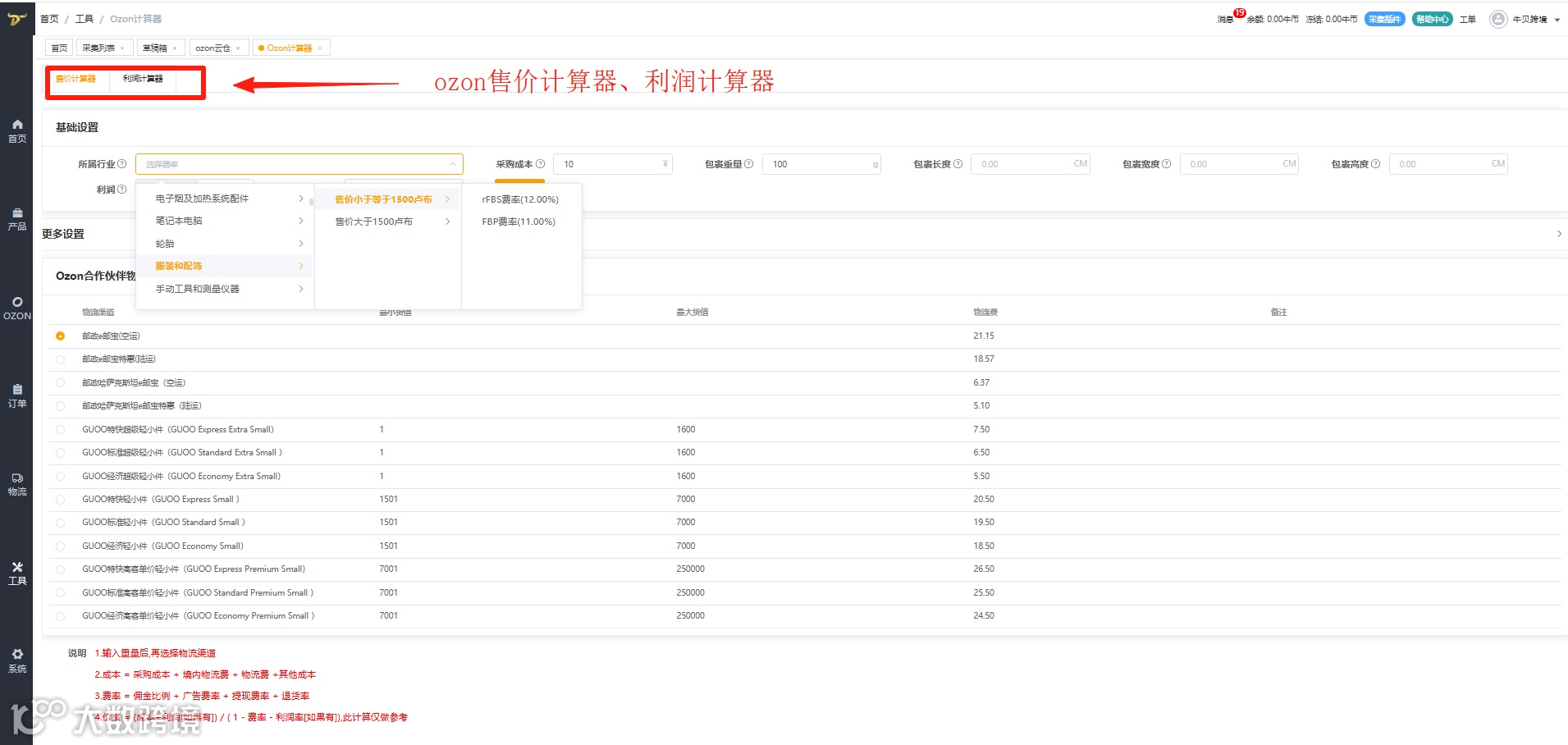
Task: Show help tooltip beside 包裹长度
Action: pyautogui.click(x=958, y=164)
